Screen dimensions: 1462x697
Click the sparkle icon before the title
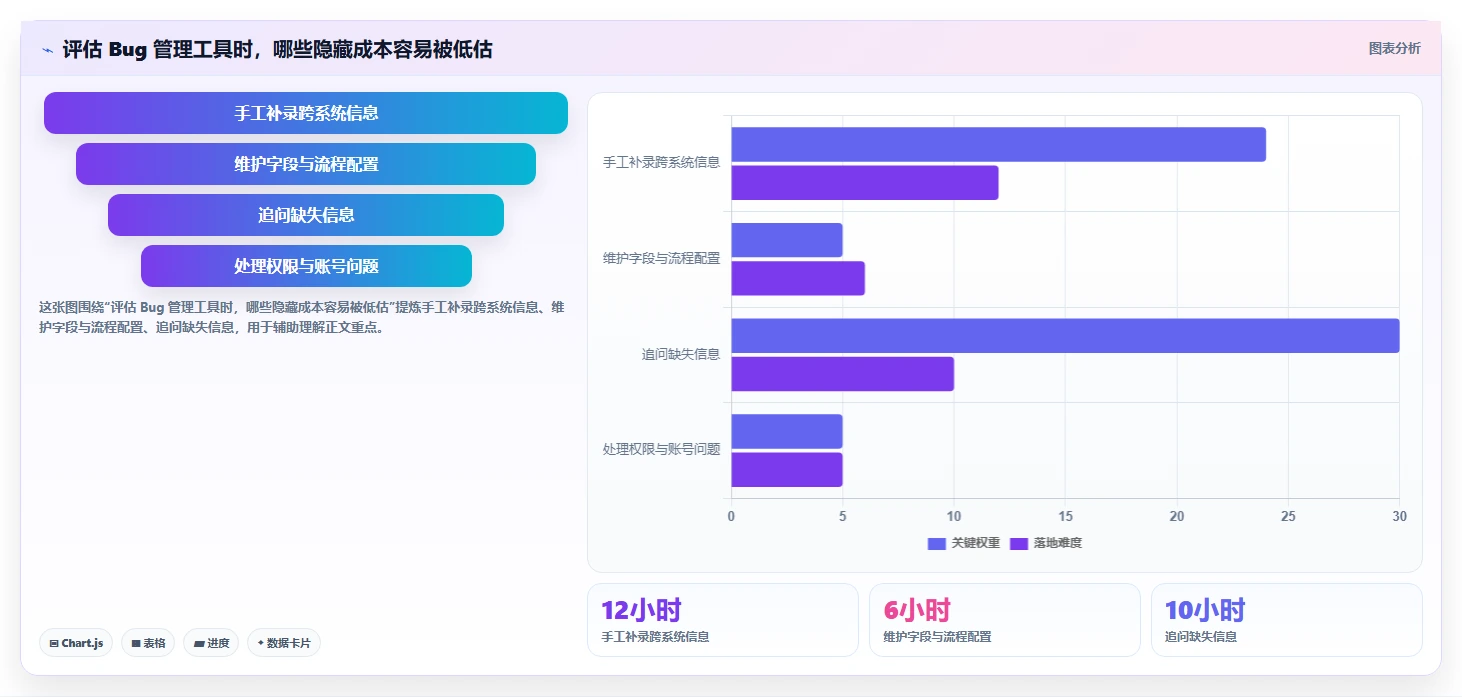[x=48, y=49]
